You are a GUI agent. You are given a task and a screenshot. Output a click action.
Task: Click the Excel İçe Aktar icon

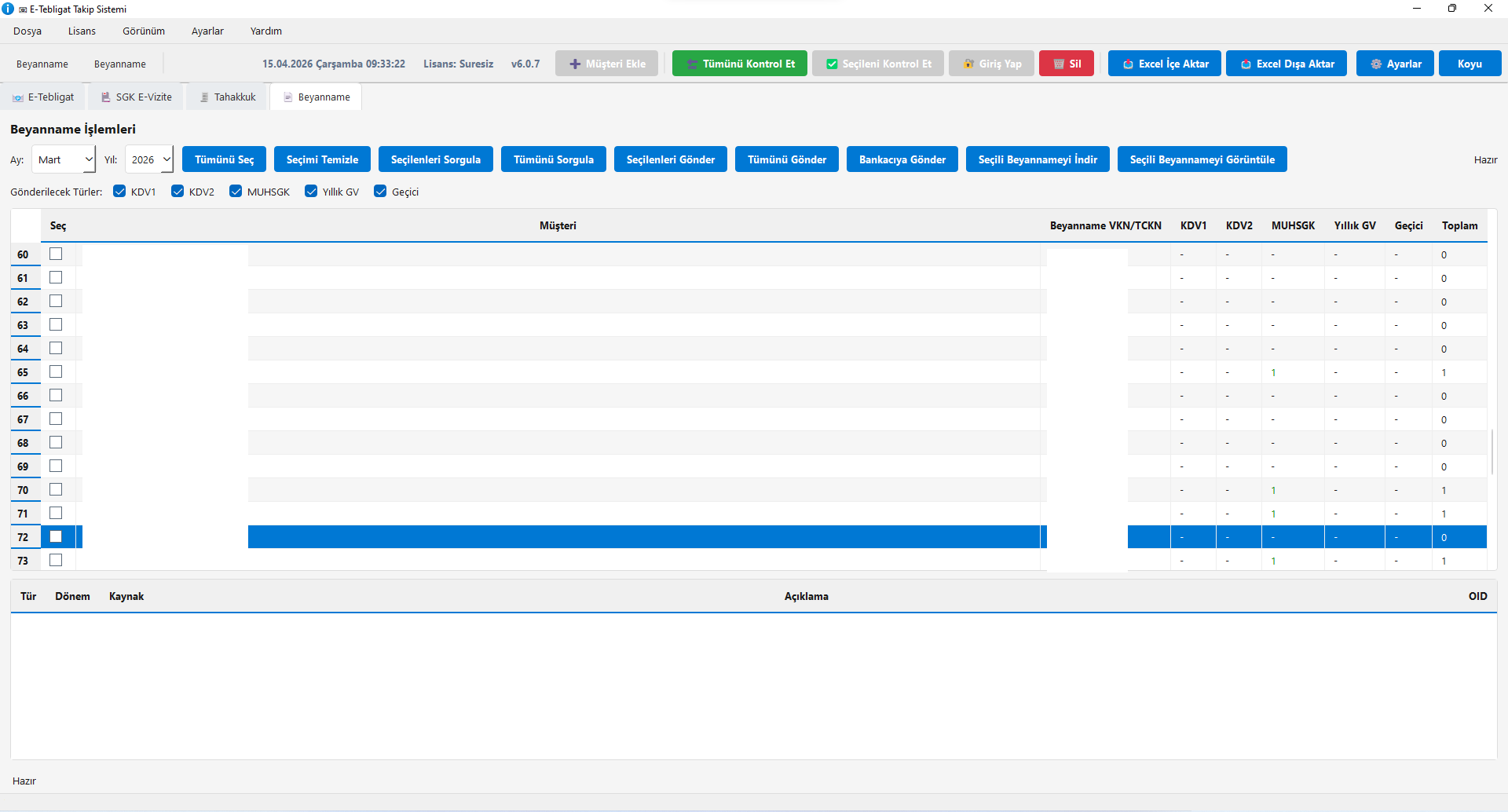click(x=1128, y=64)
